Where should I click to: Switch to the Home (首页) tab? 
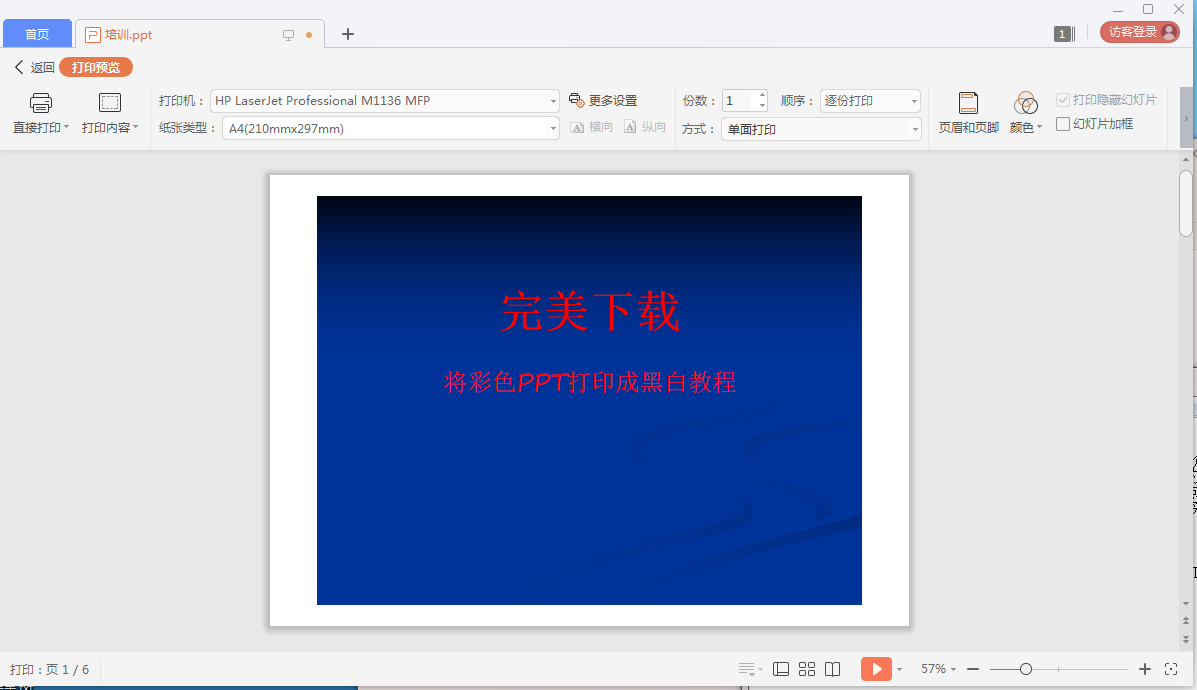pos(37,34)
